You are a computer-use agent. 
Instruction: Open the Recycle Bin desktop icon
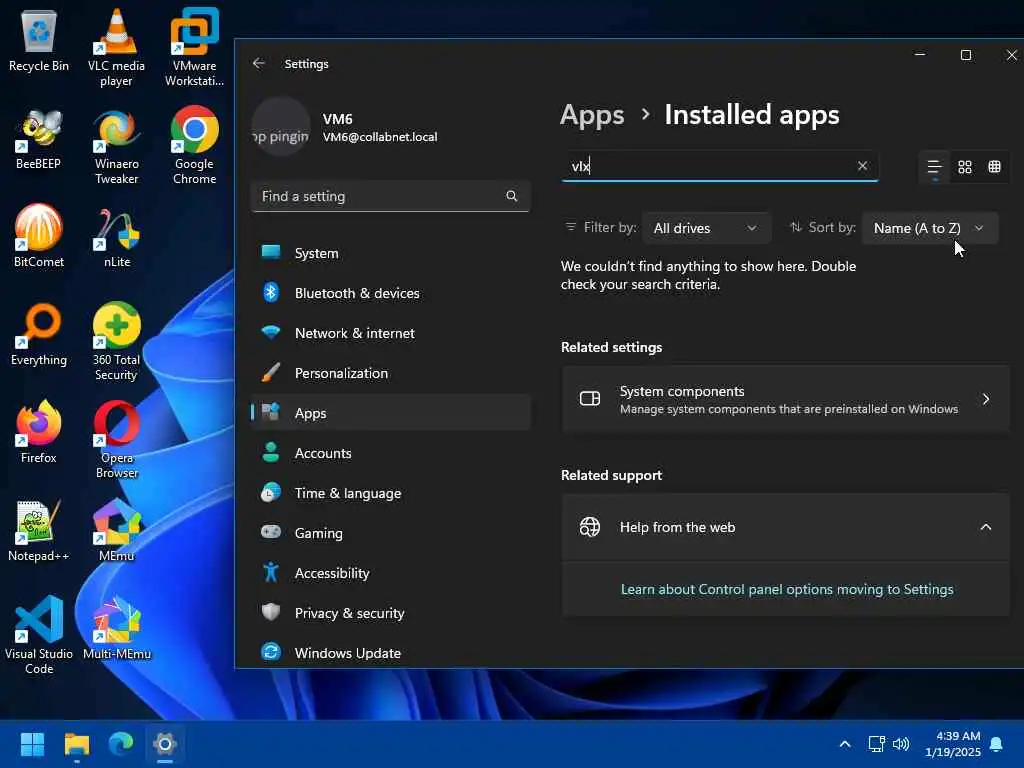pos(39,42)
